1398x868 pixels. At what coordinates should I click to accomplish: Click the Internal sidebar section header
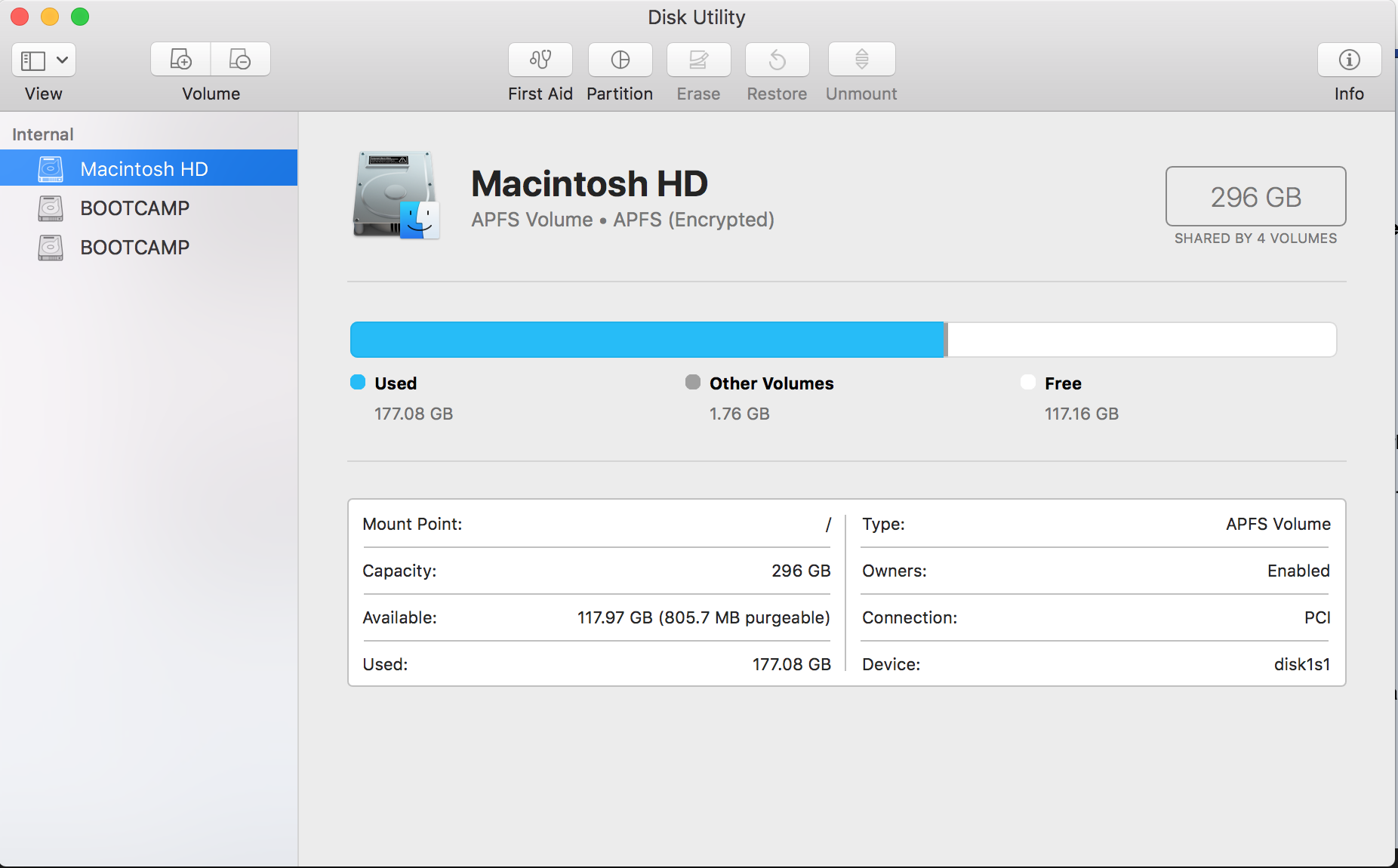(x=43, y=134)
